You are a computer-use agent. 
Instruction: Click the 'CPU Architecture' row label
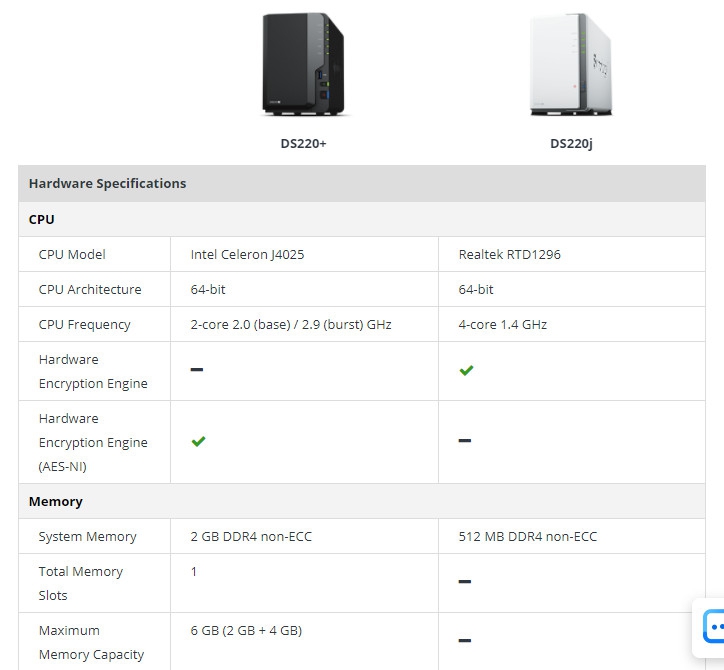(x=90, y=290)
